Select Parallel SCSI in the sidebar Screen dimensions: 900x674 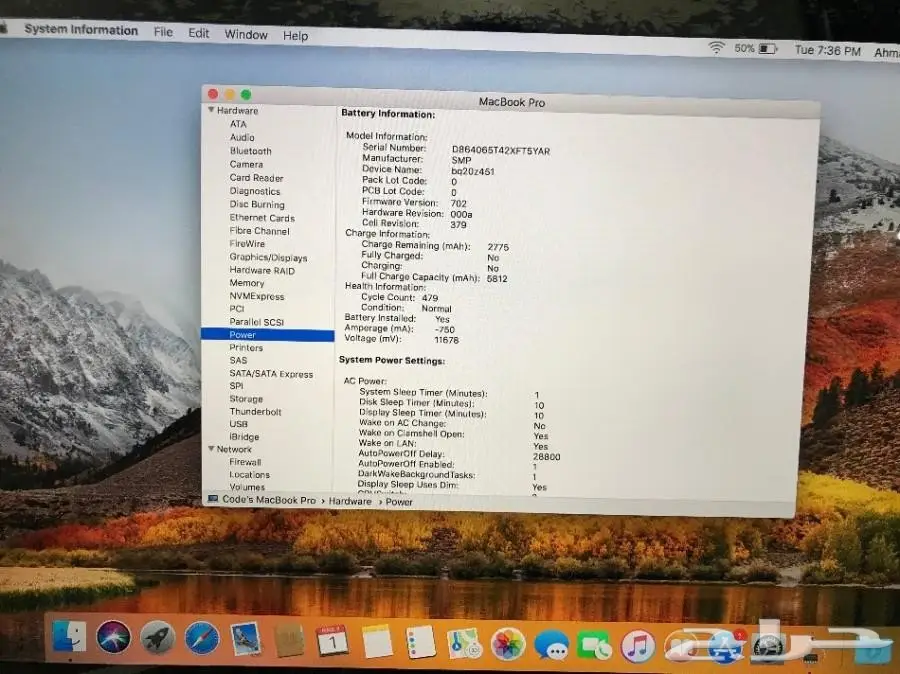pos(257,322)
